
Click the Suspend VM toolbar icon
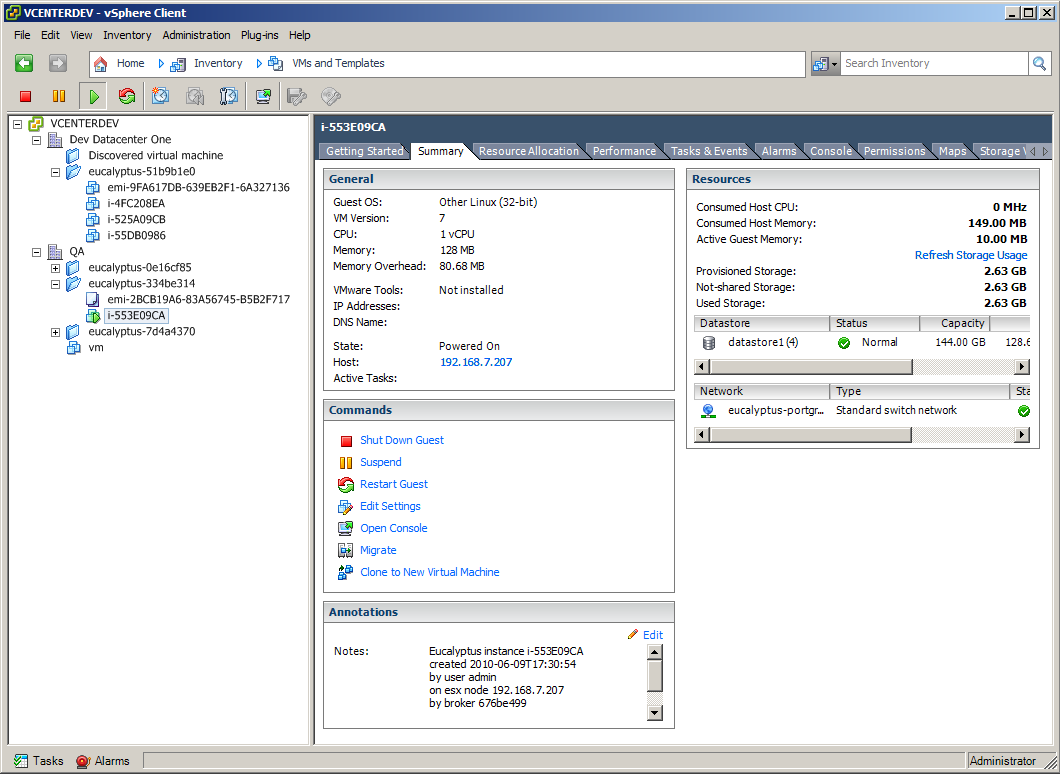(59, 95)
